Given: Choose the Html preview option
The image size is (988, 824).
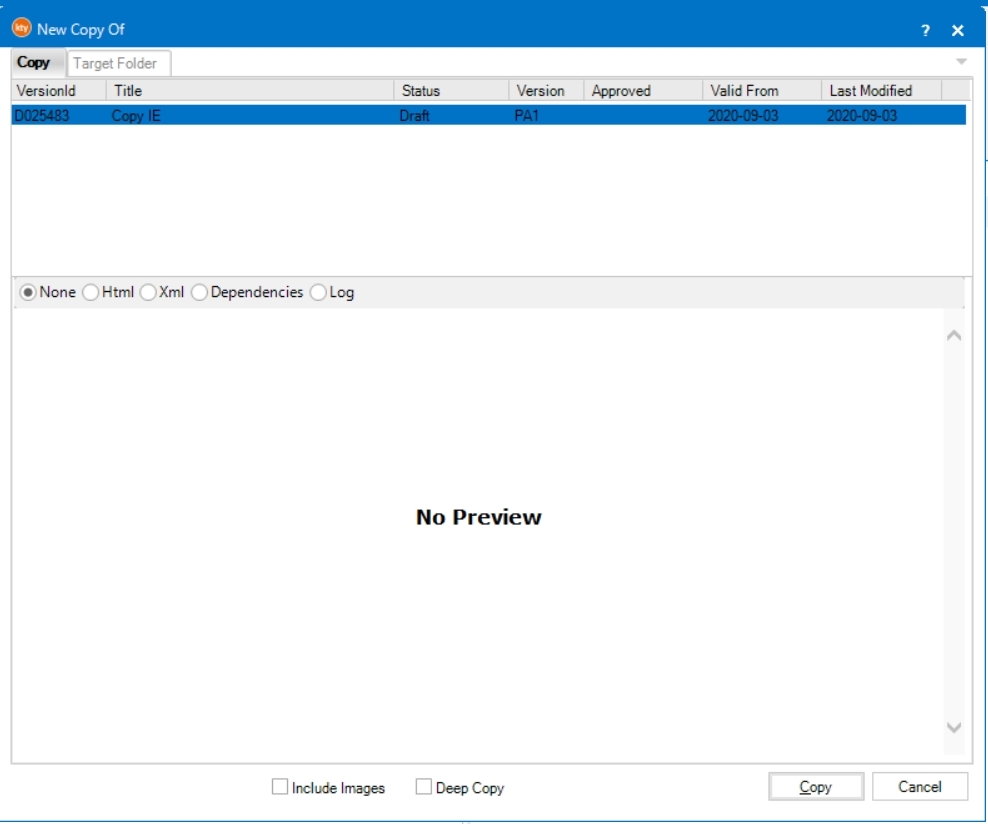Looking at the screenshot, I should click(91, 293).
